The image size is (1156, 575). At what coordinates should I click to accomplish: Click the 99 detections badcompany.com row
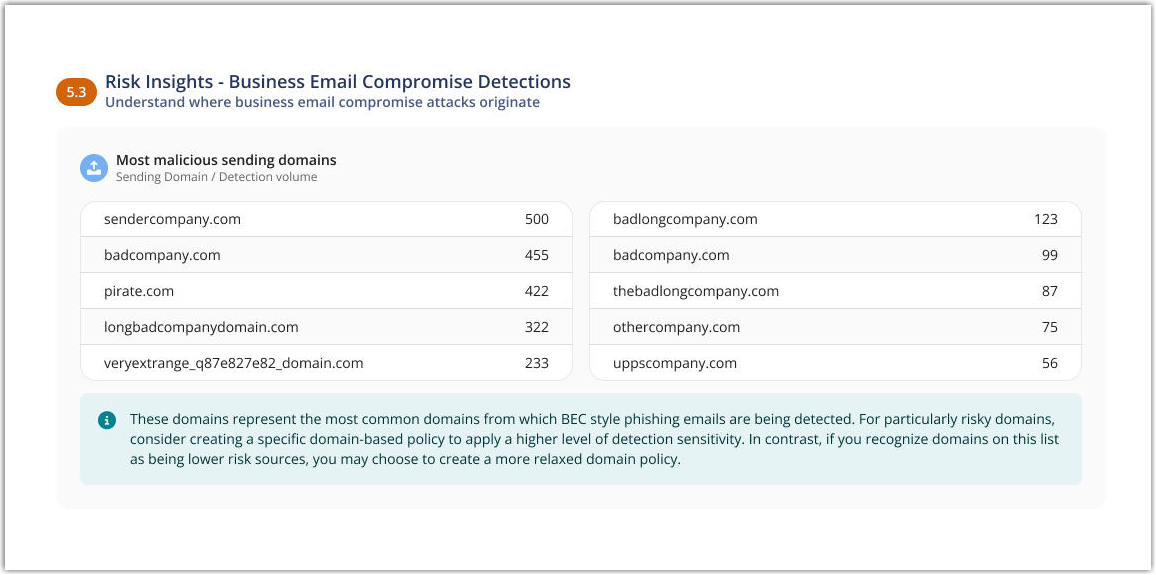[x=835, y=255]
